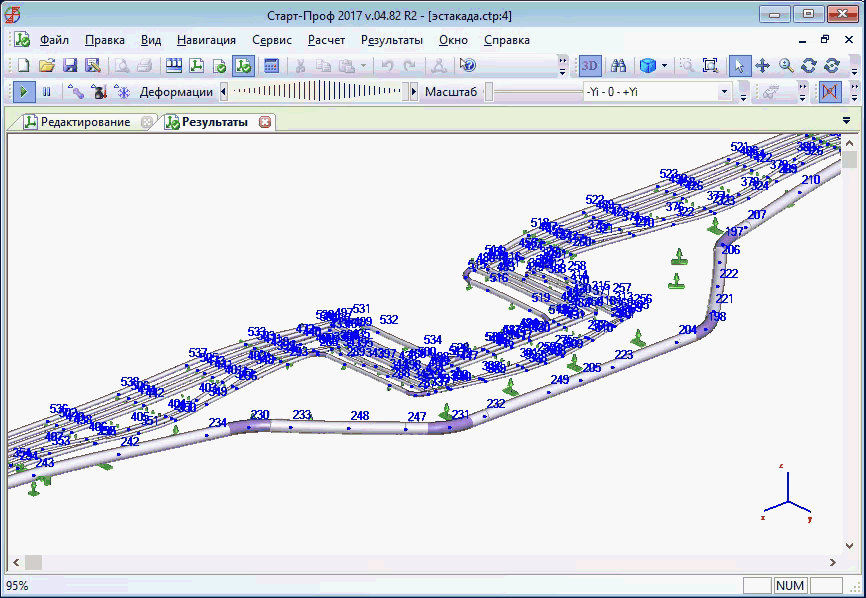
Task: Switch to the Редактирование tab
Action: [x=84, y=122]
